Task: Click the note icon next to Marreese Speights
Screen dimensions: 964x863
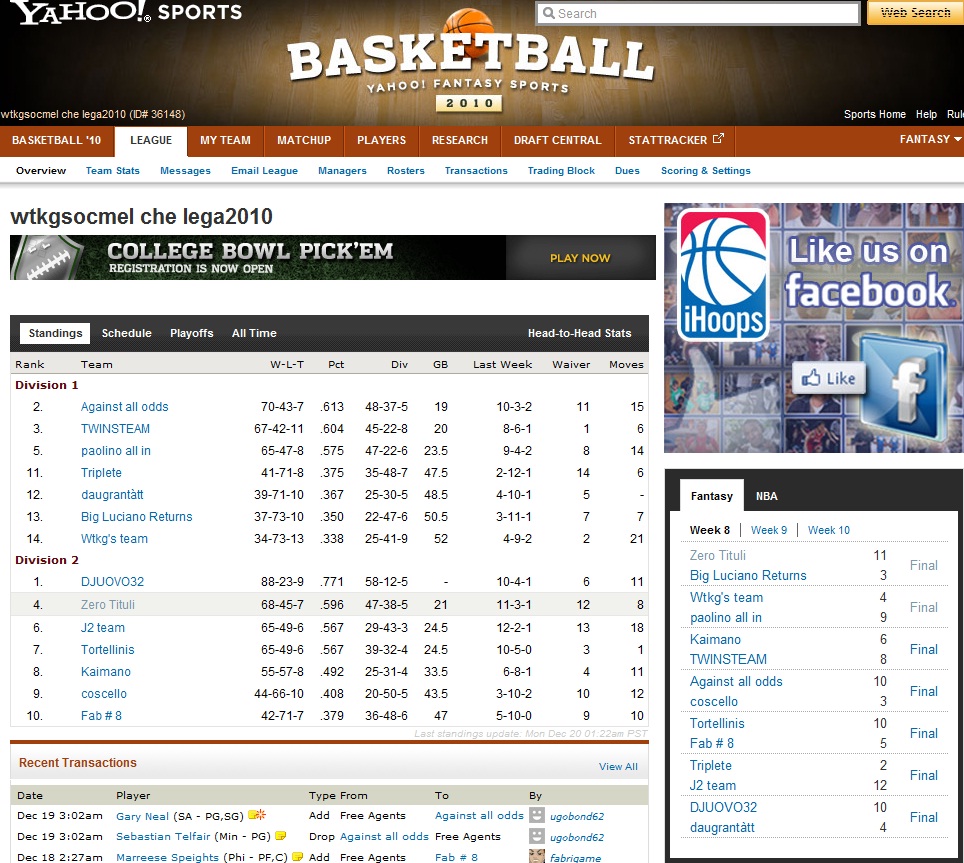Action: click(x=297, y=857)
